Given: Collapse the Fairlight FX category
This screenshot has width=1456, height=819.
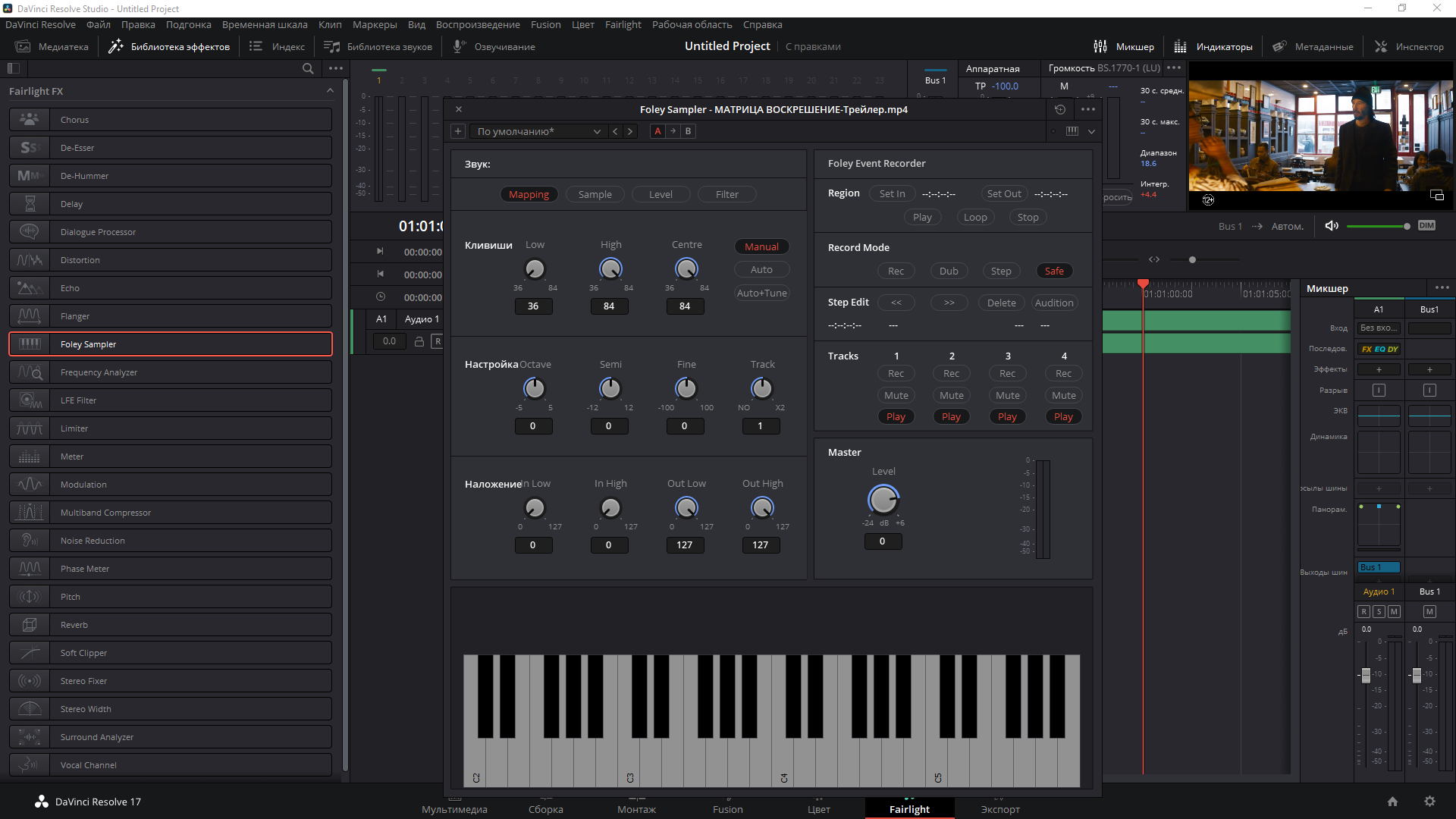Looking at the screenshot, I should (x=330, y=91).
